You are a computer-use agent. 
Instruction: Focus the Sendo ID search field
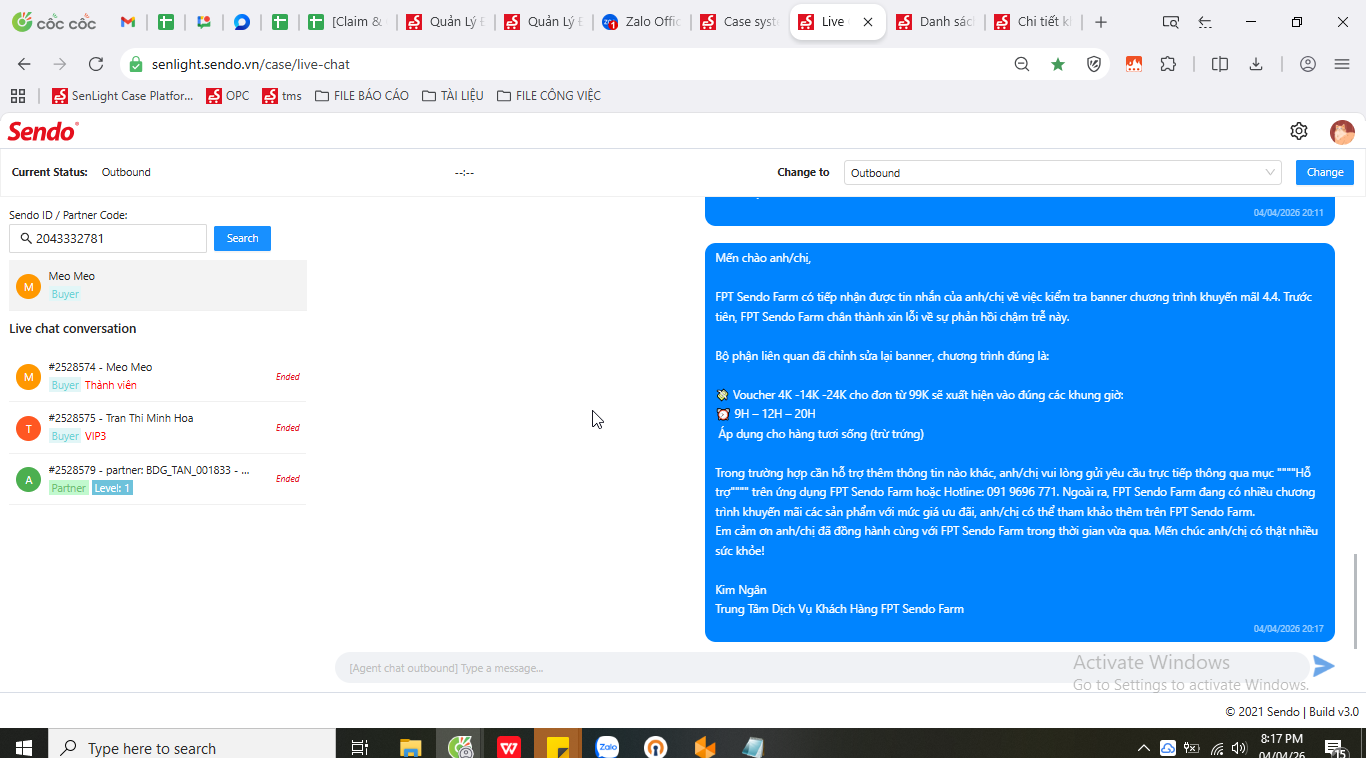tap(108, 238)
